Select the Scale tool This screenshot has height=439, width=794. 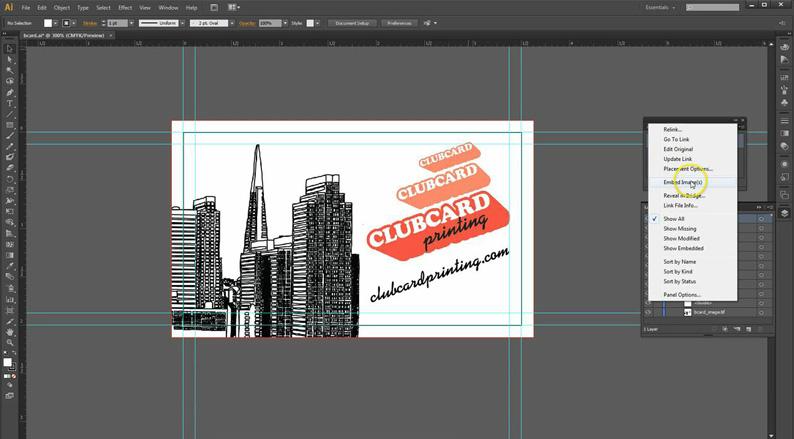coord(10,190)
